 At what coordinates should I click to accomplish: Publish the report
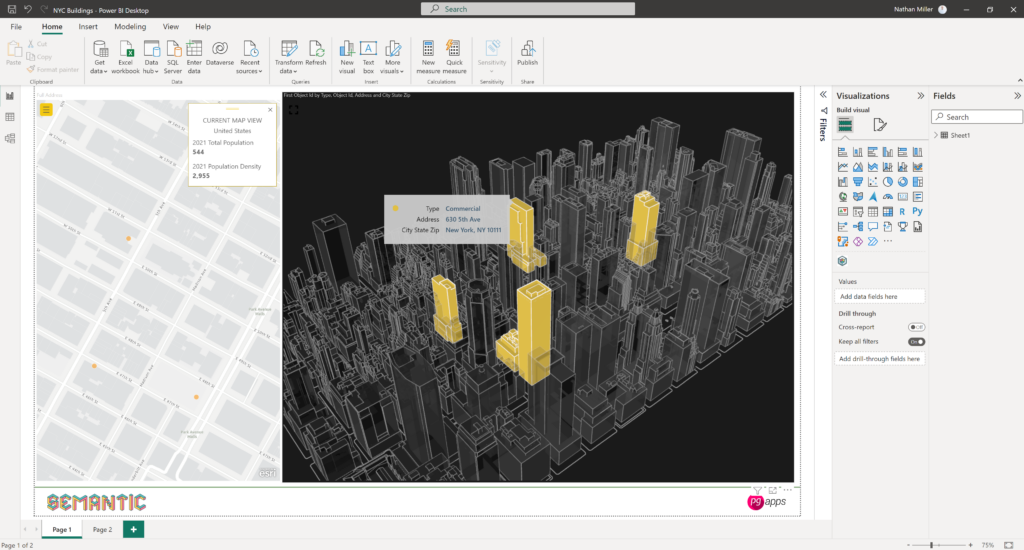(x=527, y=54)
